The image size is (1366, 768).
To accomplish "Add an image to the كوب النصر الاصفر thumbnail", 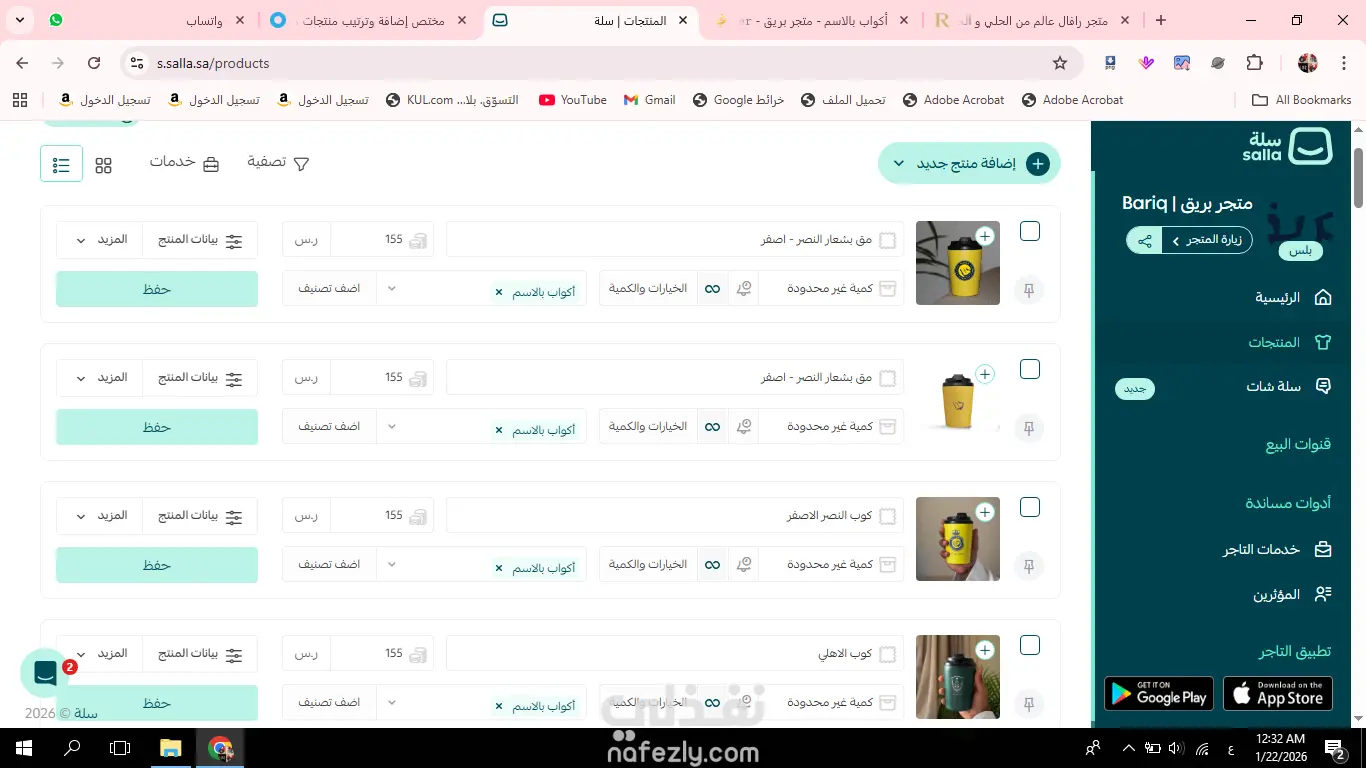I will point(985,512).
